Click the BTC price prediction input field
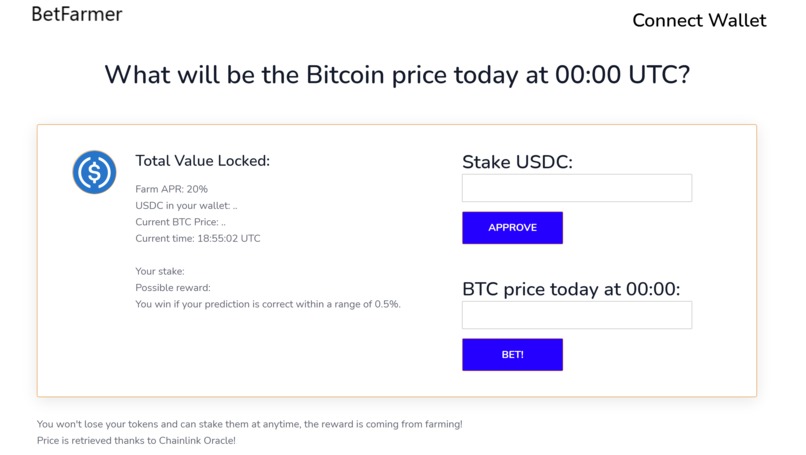 (x=576, y=315)
